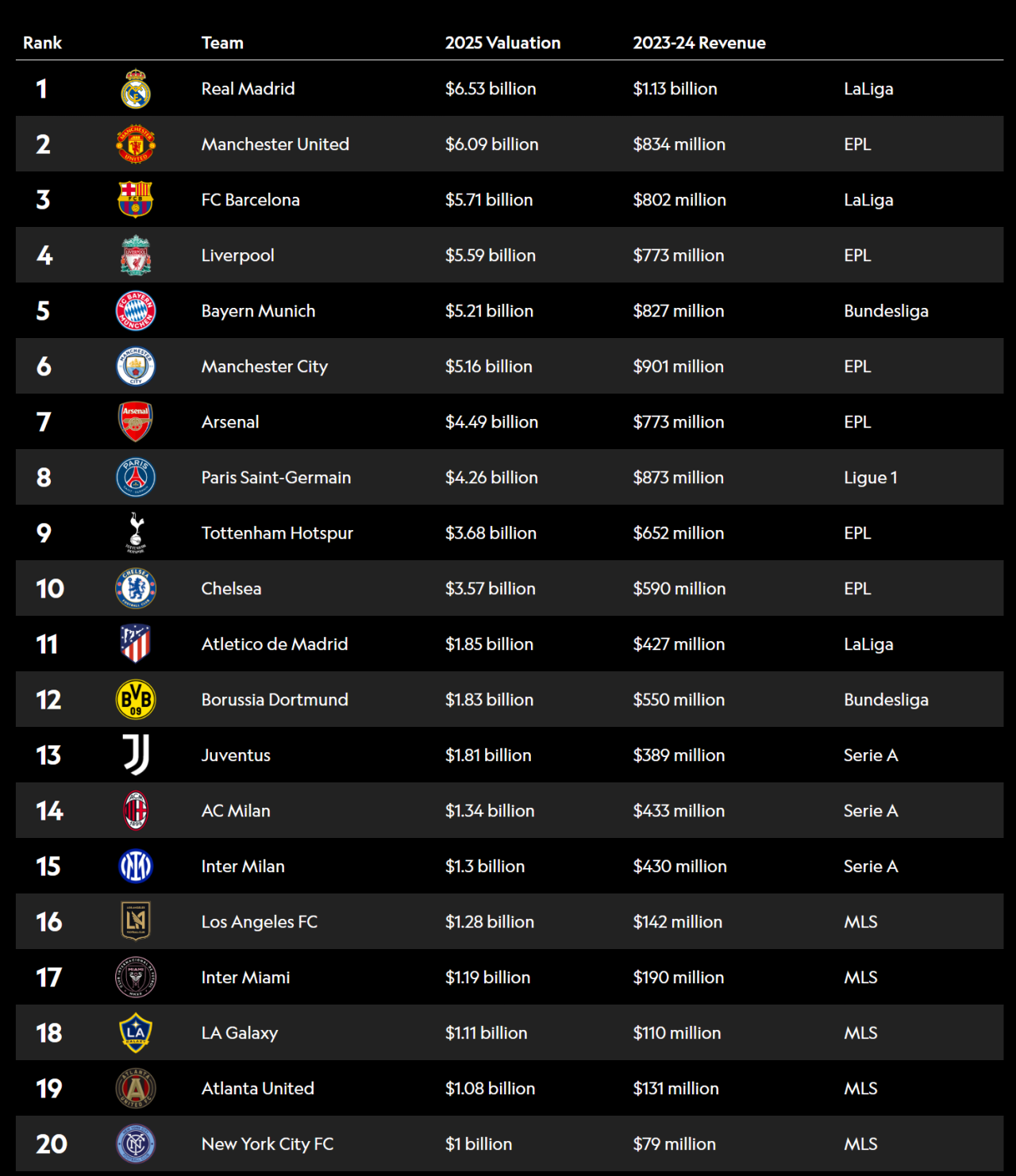This screenshot has width=1016, height=1176.
Task: Select the Bayern Munich round logo
Action: (x=136, y=311)
